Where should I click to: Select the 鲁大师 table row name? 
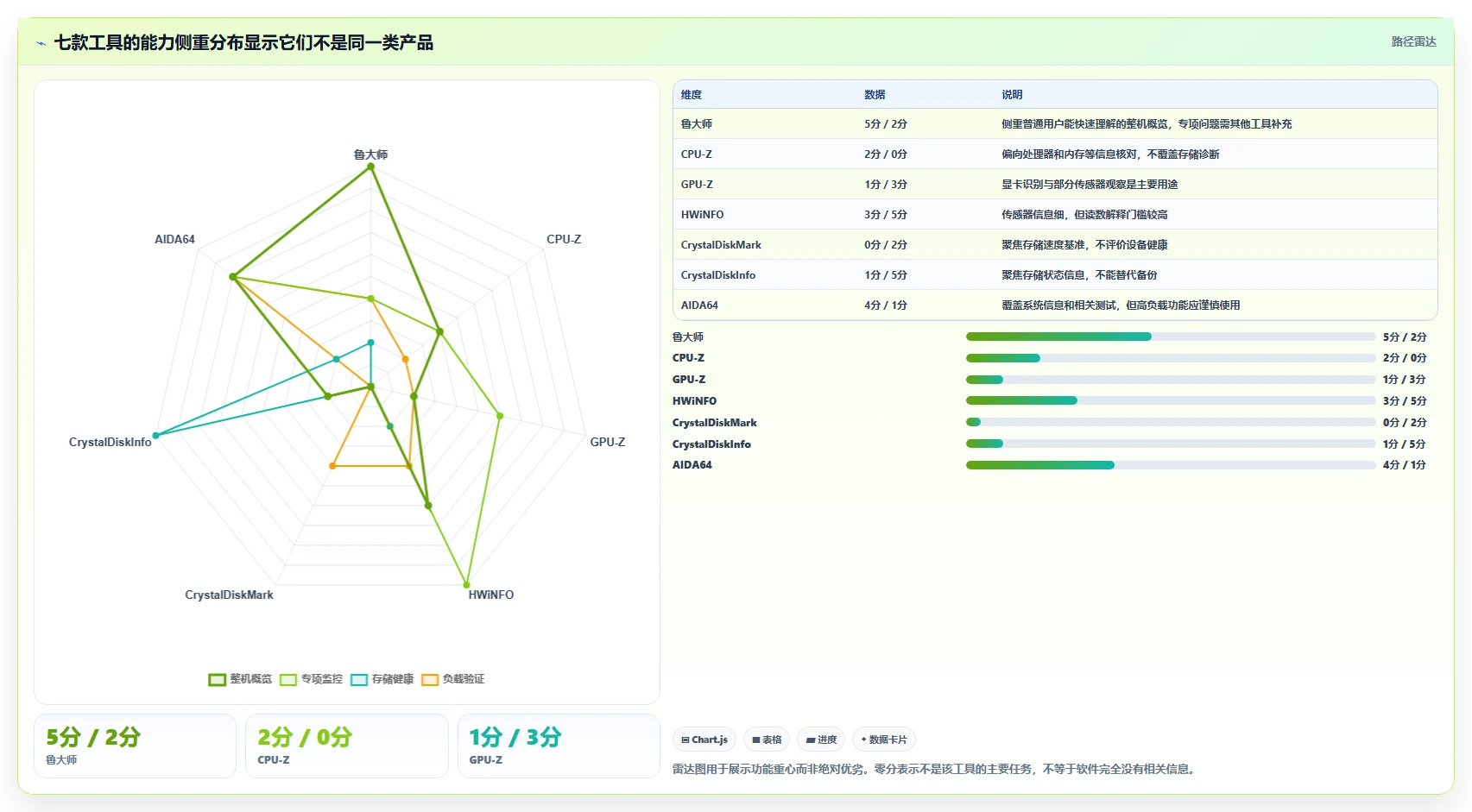tap(697, 124)
